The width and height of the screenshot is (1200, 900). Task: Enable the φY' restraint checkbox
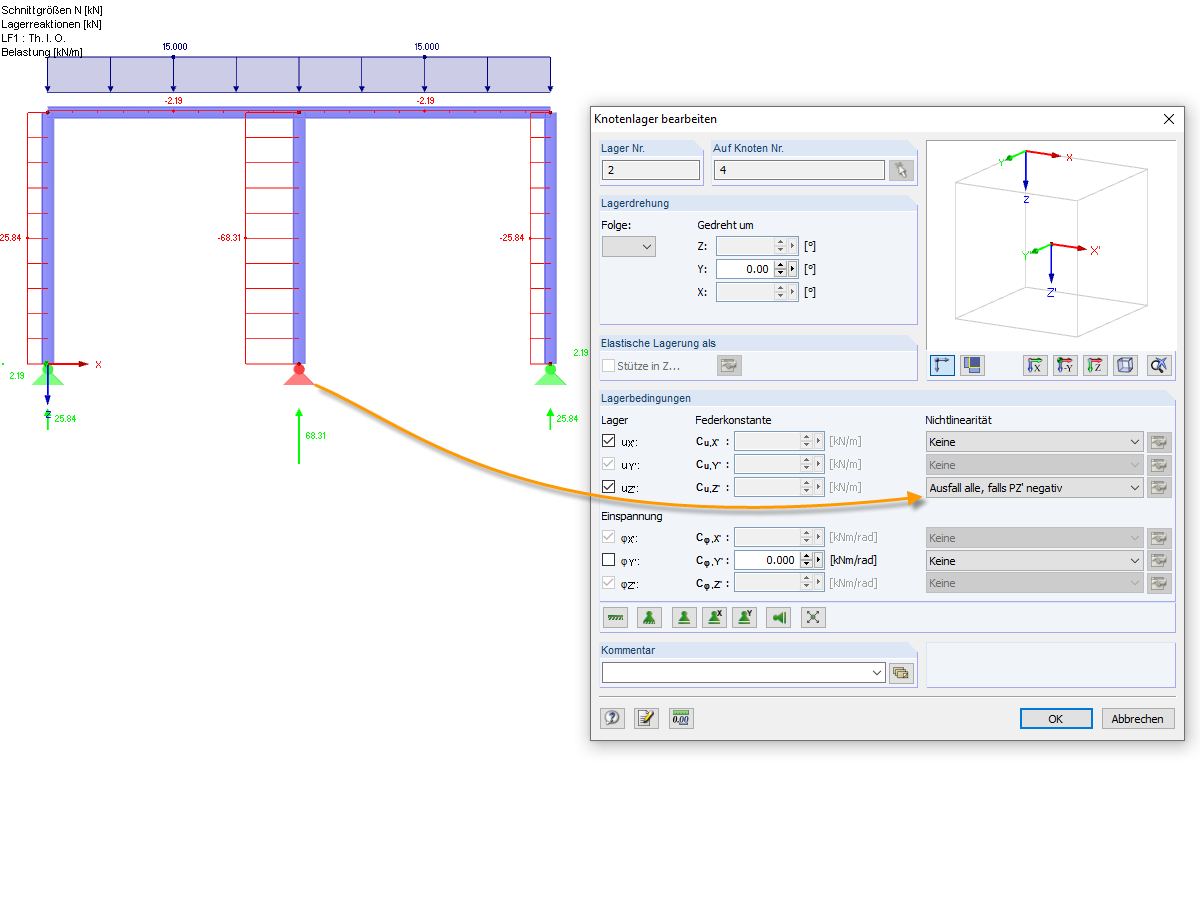tap(609, 561)
